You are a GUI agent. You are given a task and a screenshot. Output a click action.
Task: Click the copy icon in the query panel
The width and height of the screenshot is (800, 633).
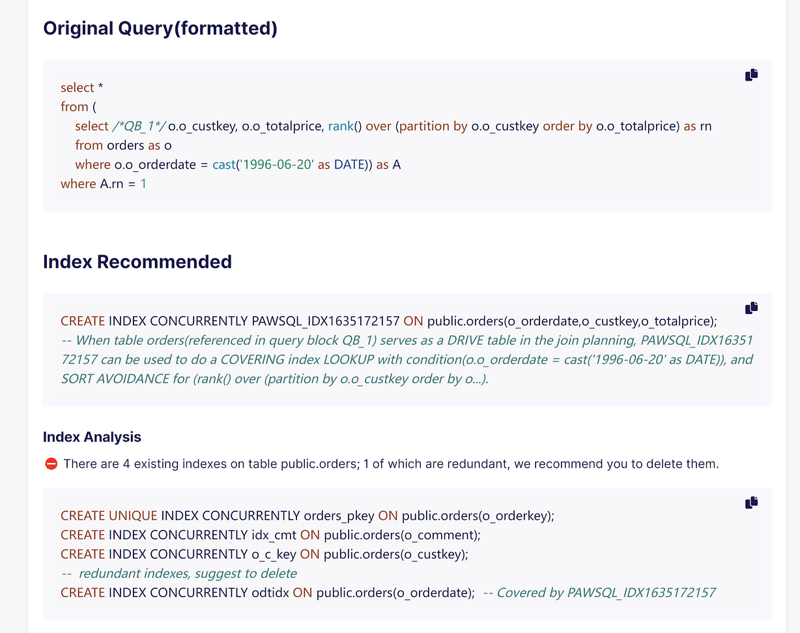click(x=751, y=74)
